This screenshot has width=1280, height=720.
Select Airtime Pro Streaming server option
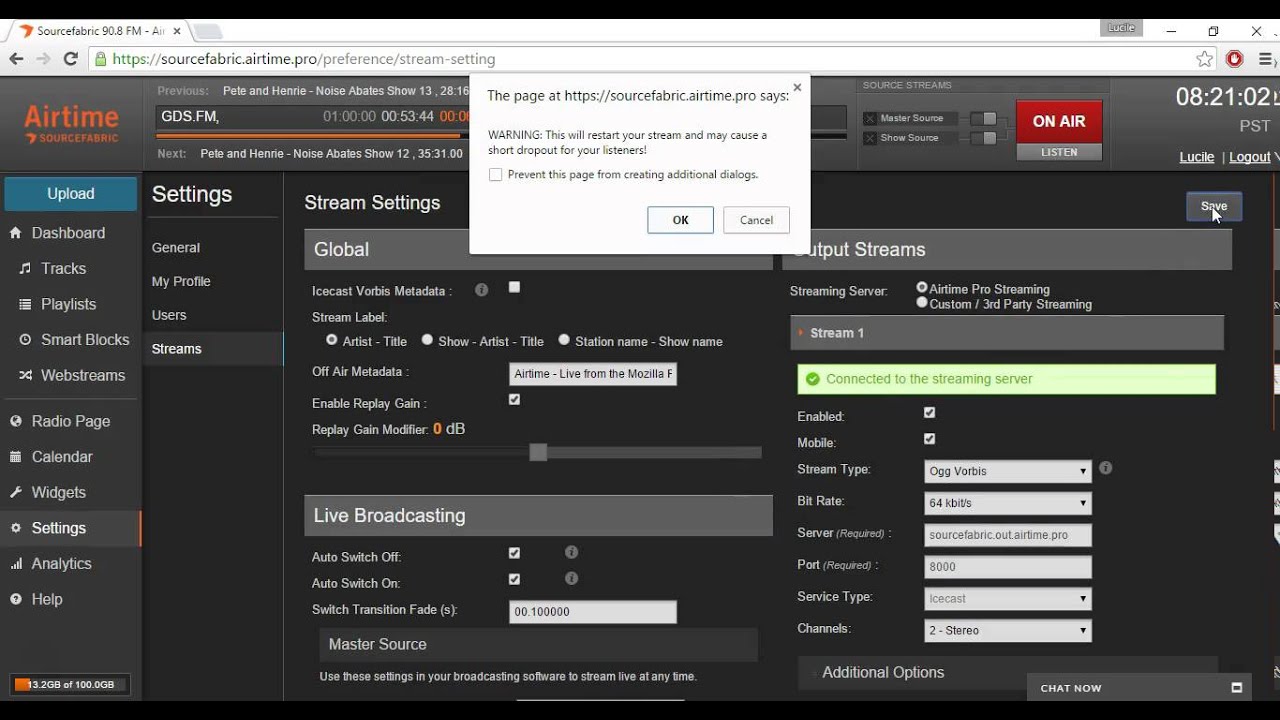[922, 288]
